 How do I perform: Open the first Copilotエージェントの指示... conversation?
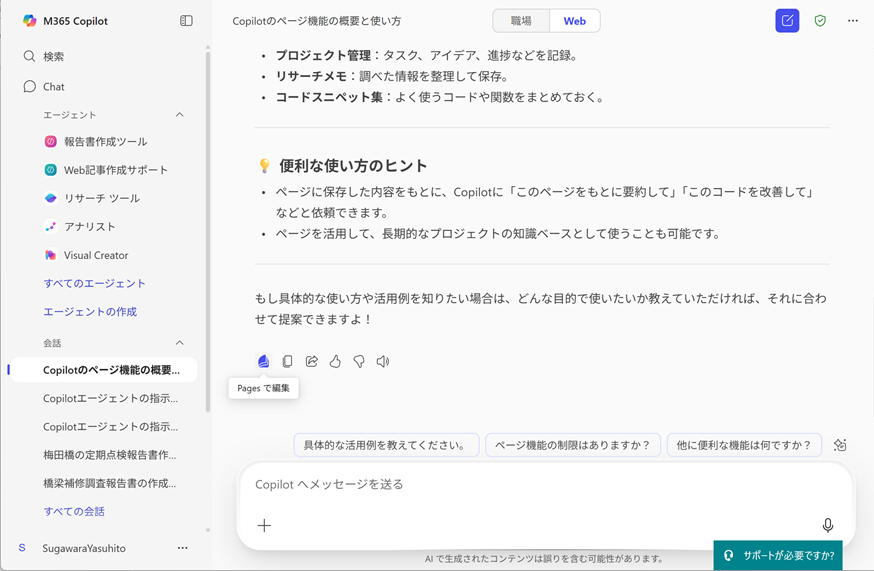click(x=110, y=398)
